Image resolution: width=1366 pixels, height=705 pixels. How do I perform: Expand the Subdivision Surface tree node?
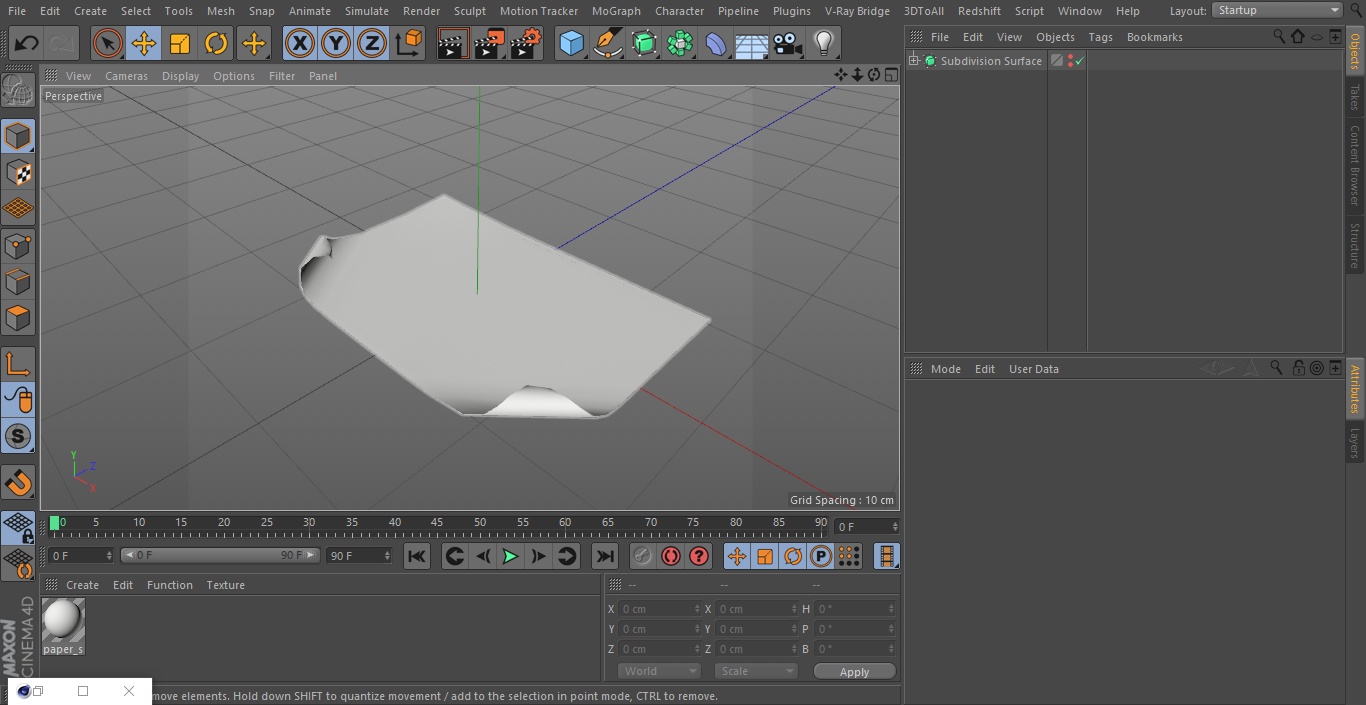[x=913, y=61]
